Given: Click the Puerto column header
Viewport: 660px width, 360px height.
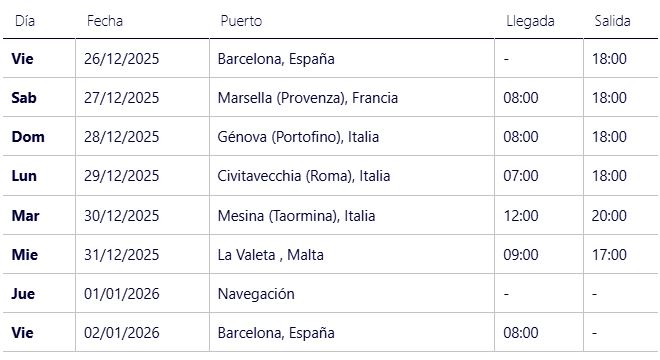Looking at the screenshot, I should [x=241, y=21].
